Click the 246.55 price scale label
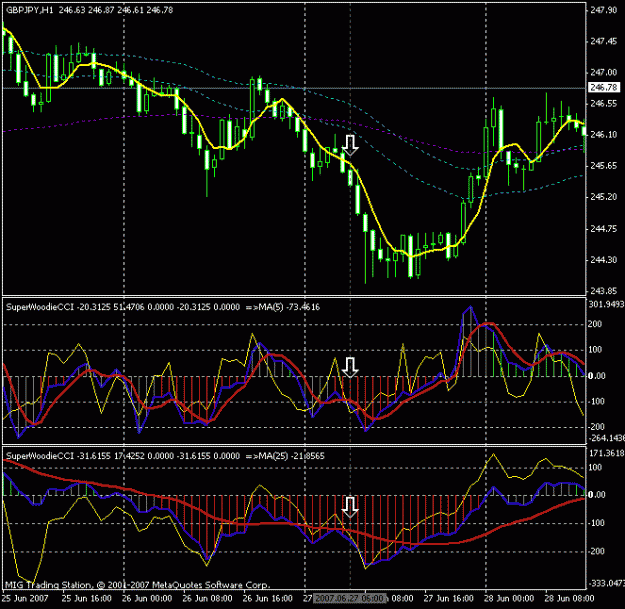This screenshot has width=625, height=609. coord(603,103)
